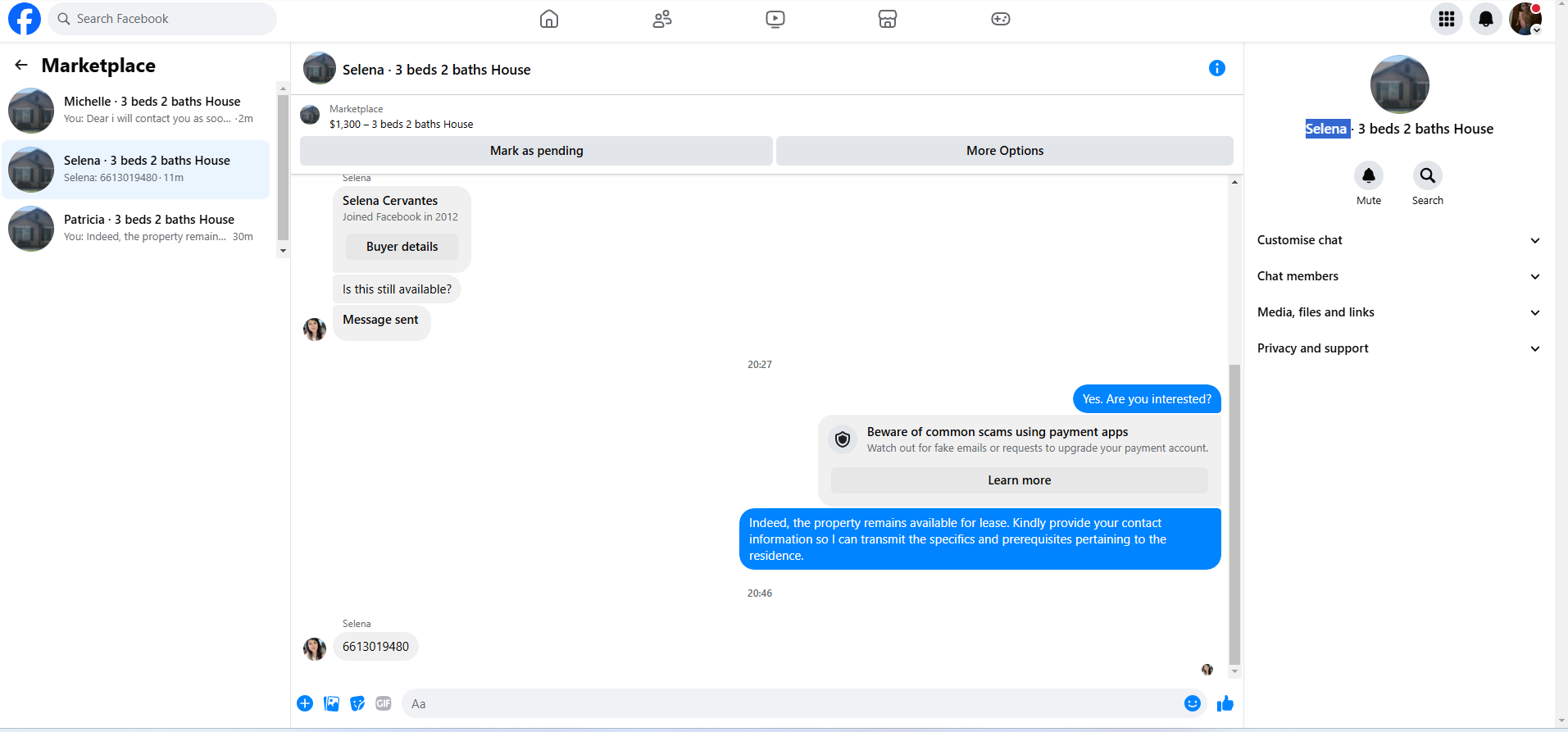Open Michelle's 3 beds 2 baths conversation
Image resolution: width=1568 pixels, height=732 pixels.
point(136,111)
